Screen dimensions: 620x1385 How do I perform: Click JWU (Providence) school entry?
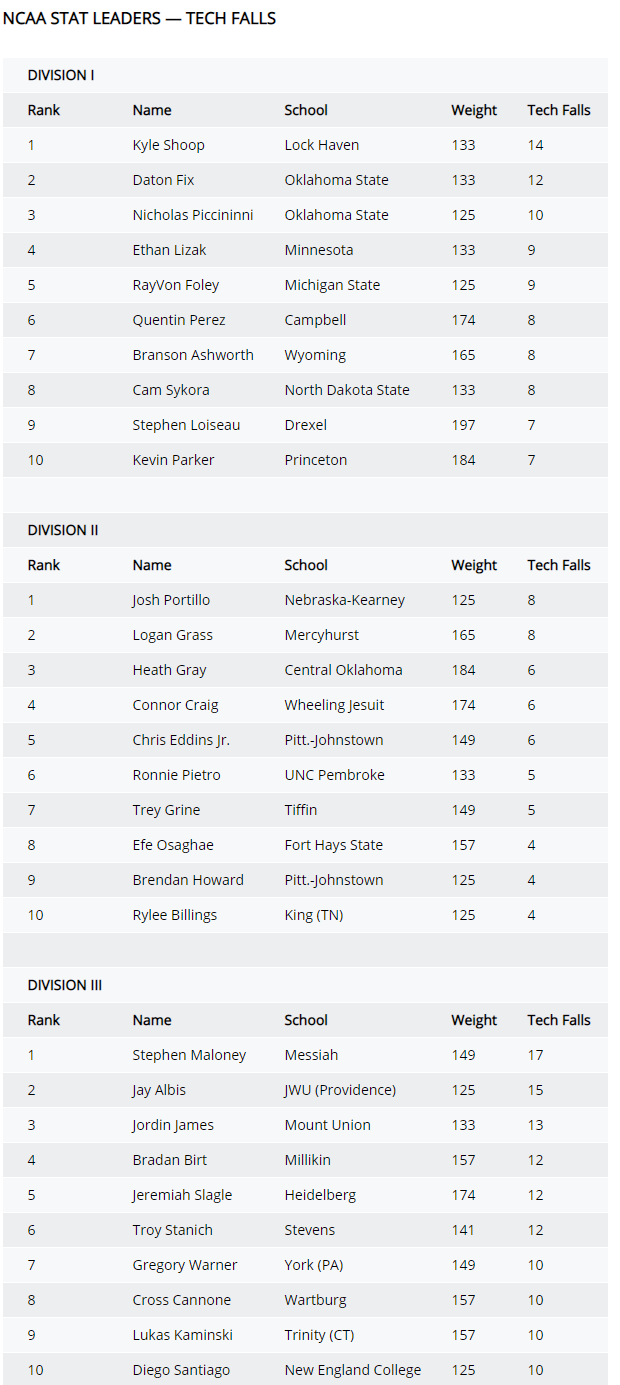tap(340, 1090)
